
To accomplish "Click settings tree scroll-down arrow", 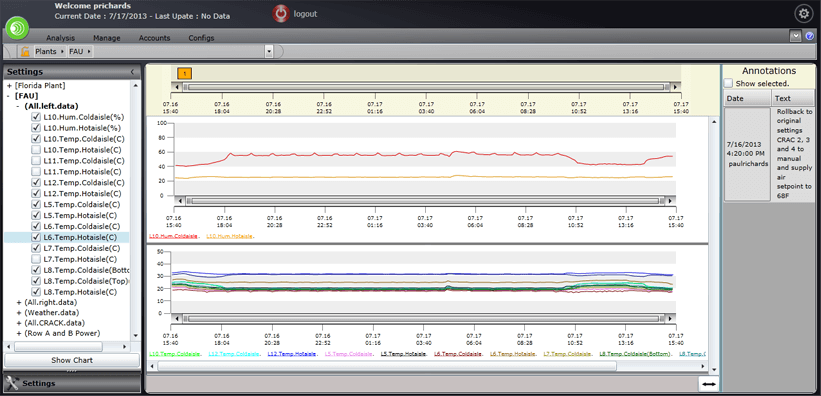I will click(x=136, y=336).
